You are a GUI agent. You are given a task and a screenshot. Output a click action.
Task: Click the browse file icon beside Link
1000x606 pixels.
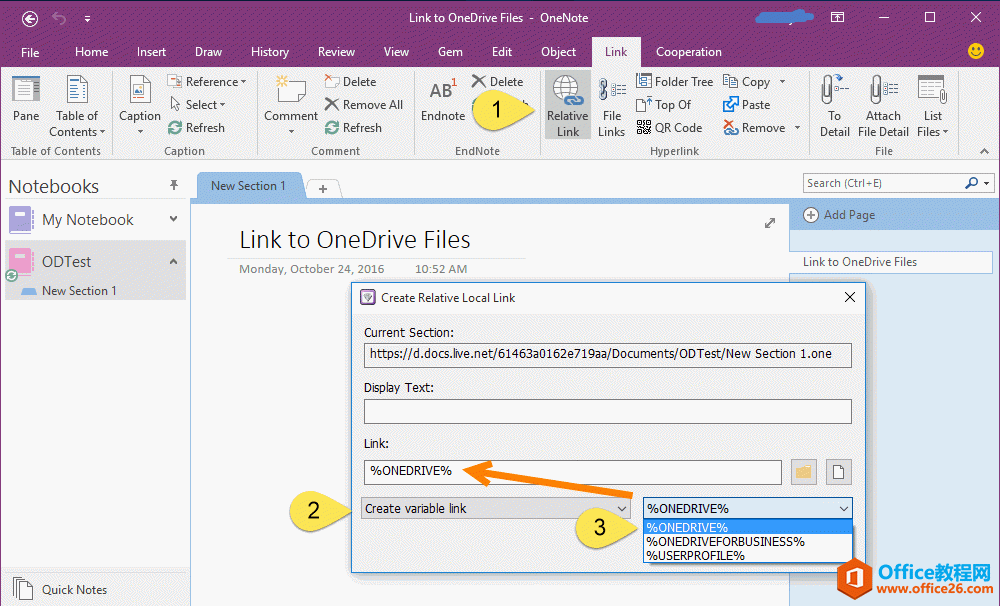click(839, 472)
